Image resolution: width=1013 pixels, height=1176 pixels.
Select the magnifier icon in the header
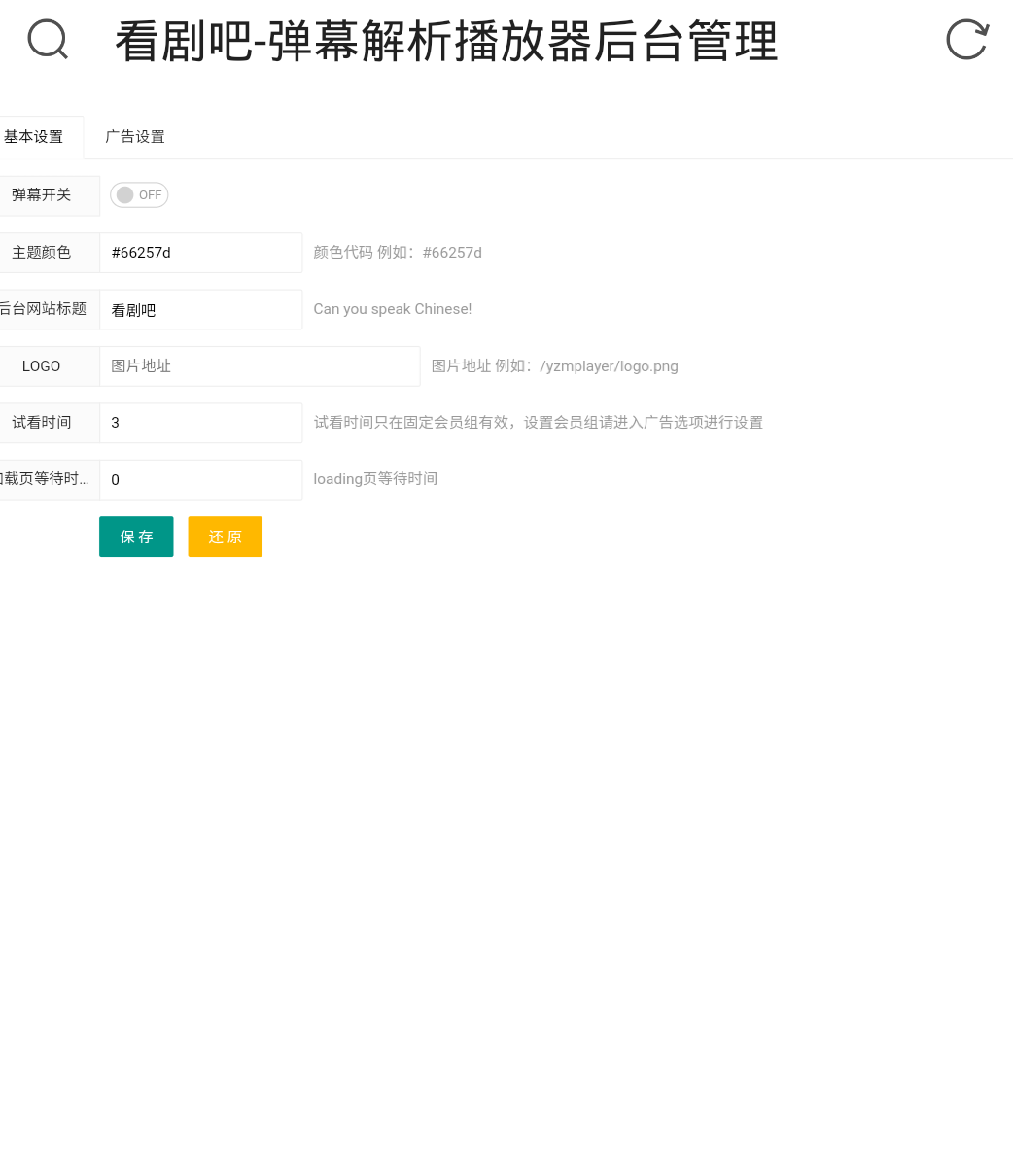click(47, 40)
